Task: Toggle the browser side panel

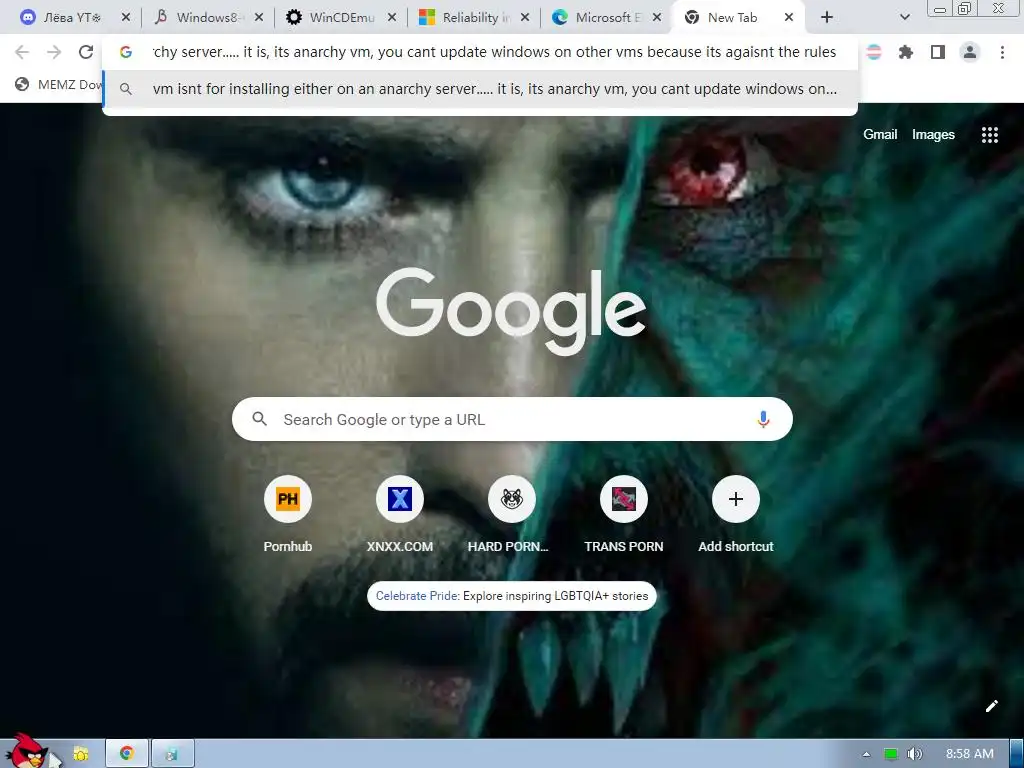Action: [x=938, y=52]
